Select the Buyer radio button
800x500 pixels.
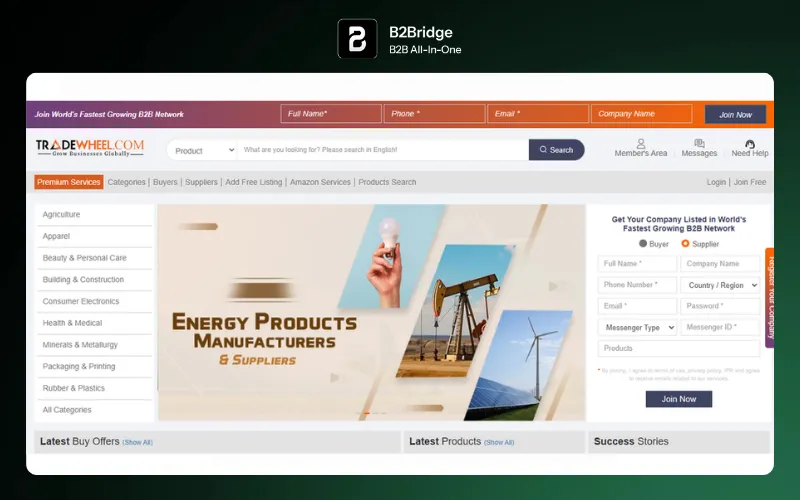coord(643,244)
